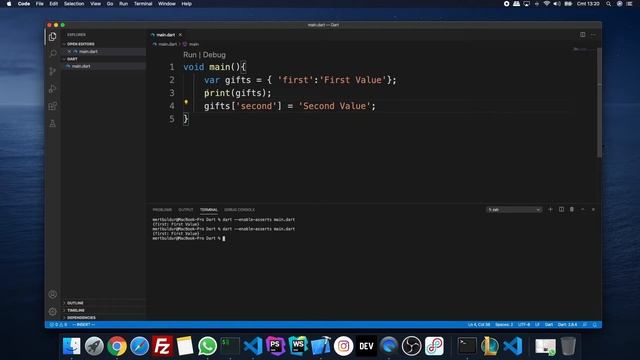Open the Selection menu in menu bar
The height and width of the screenshot is (360, 640).
(74, 4)
